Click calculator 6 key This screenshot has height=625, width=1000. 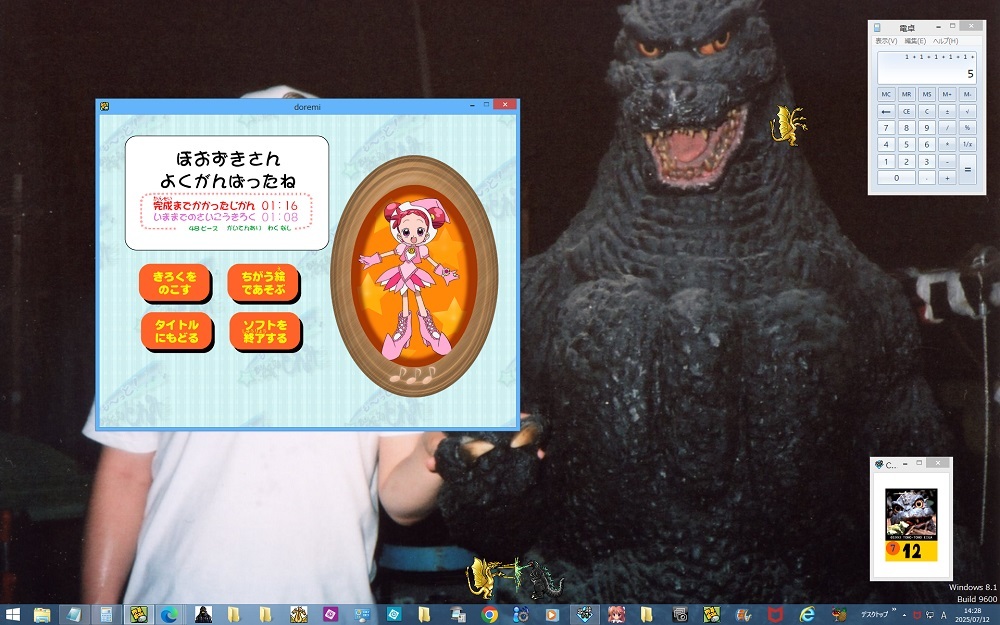pos(927,145)
